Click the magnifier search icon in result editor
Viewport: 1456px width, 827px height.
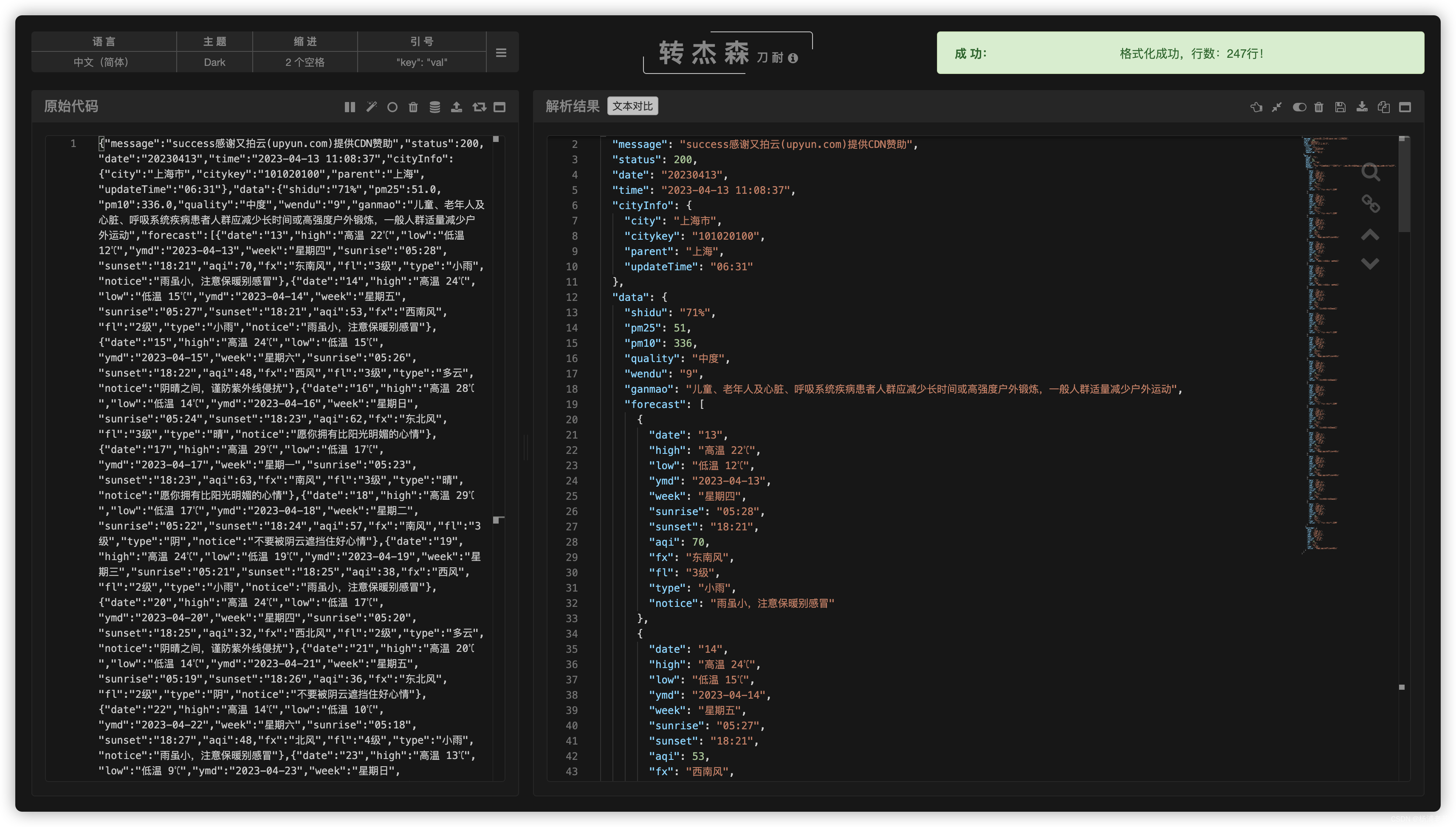click(x=1370, y=172)
